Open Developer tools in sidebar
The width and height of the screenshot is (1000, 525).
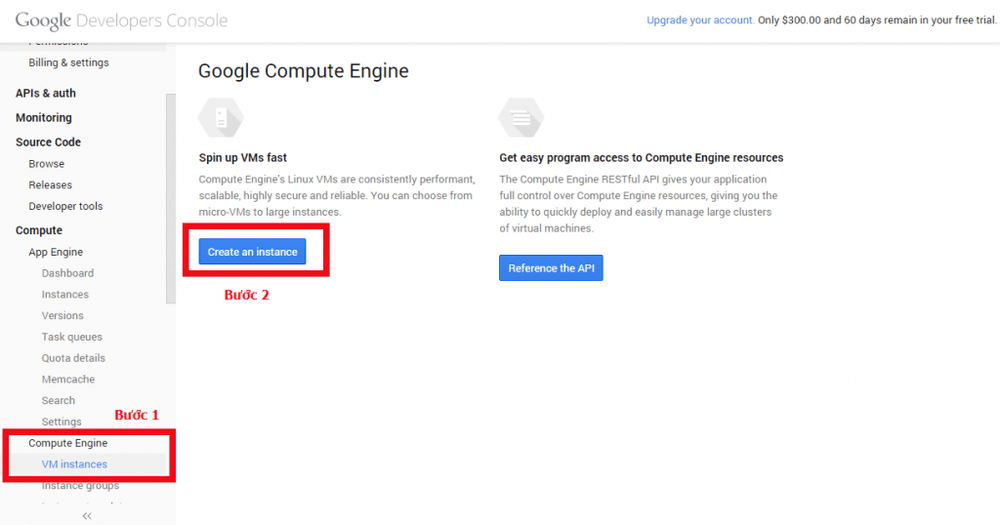pyautogui.click(x=66, y=206)
